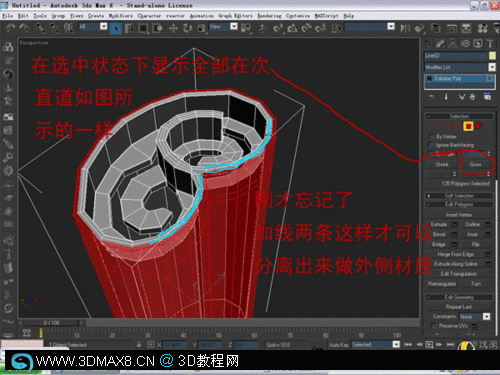Toggle the Angle Snap icon
500x375 pixels.
tap(292, 28)
